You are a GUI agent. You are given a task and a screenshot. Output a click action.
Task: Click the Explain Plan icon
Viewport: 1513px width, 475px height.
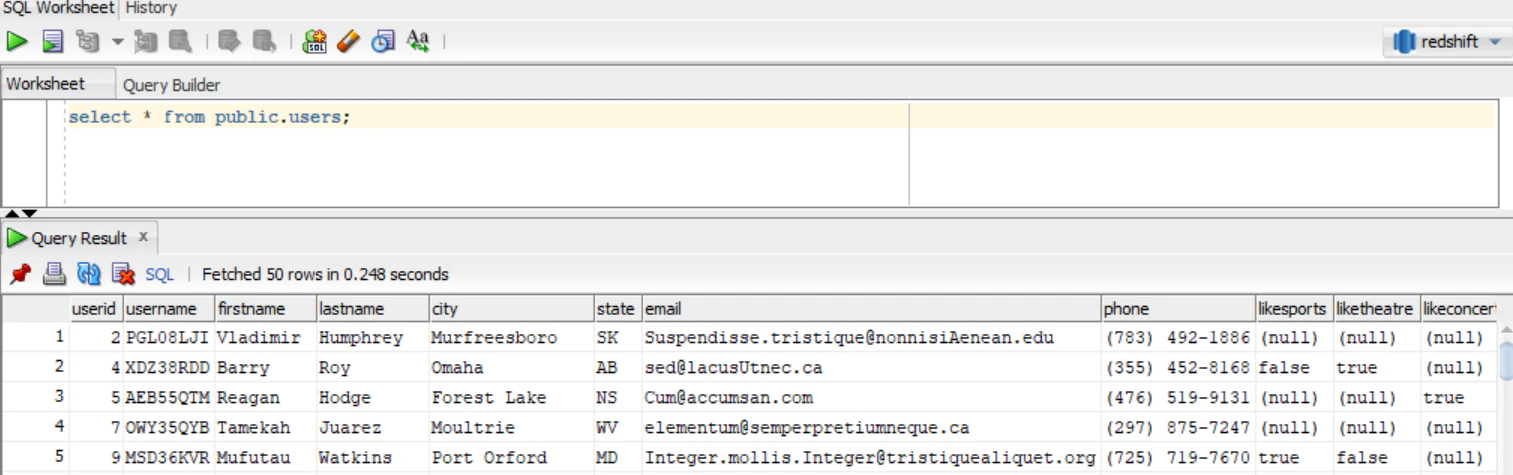pos(88,41)
